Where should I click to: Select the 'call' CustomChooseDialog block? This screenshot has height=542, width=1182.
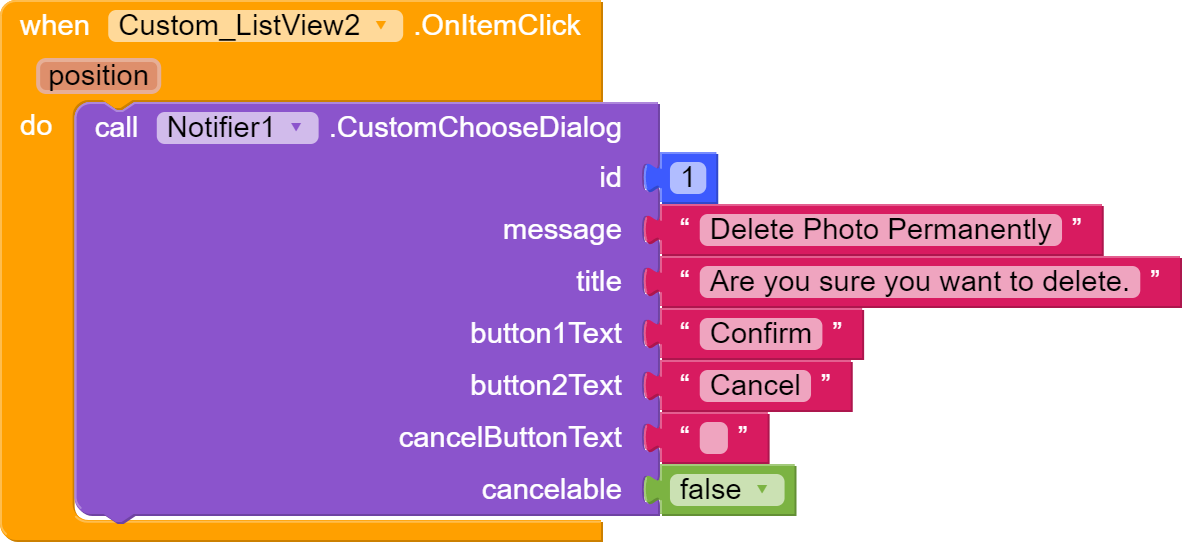[116, 128]
